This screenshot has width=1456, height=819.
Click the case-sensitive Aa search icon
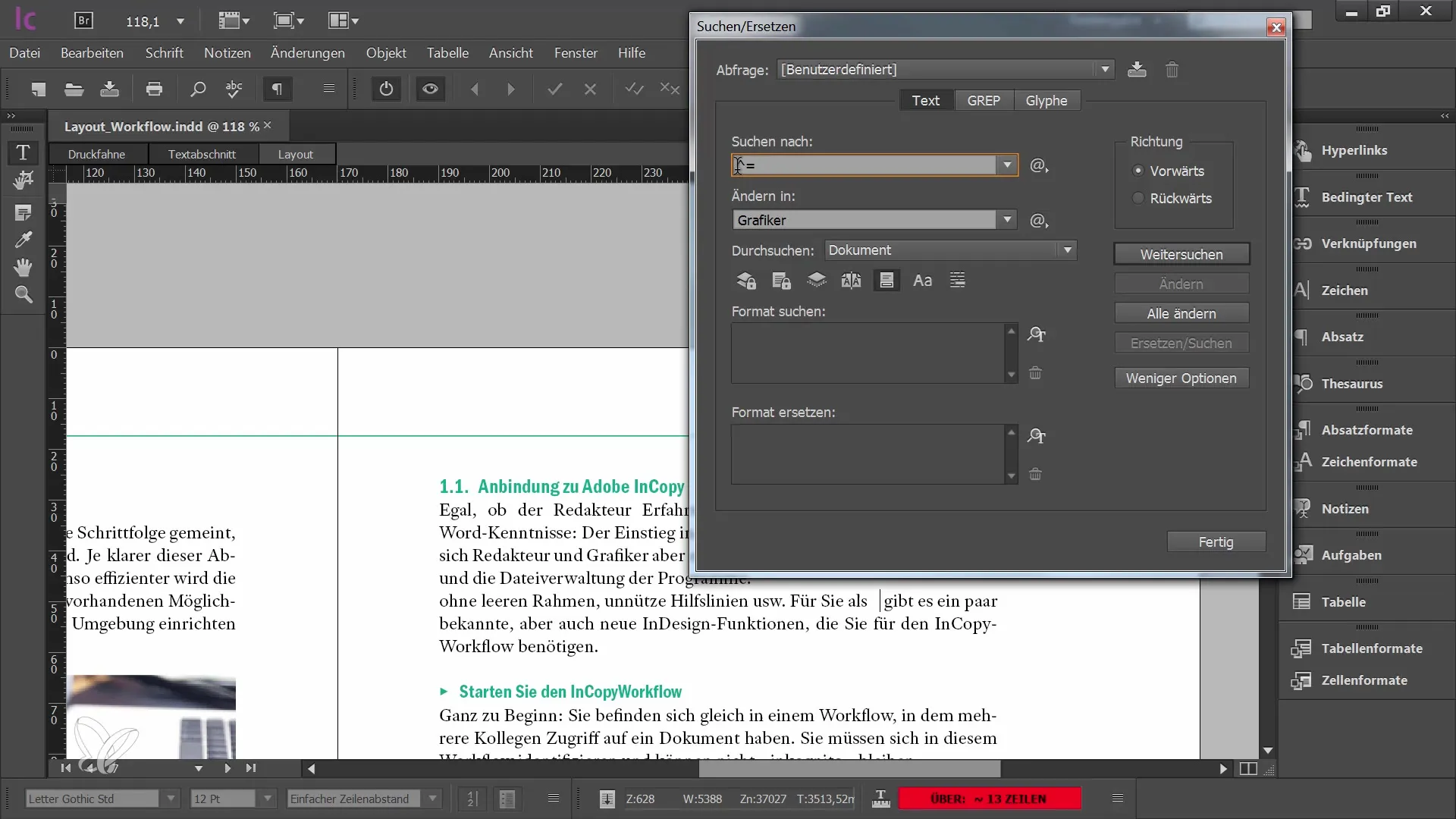922,280
